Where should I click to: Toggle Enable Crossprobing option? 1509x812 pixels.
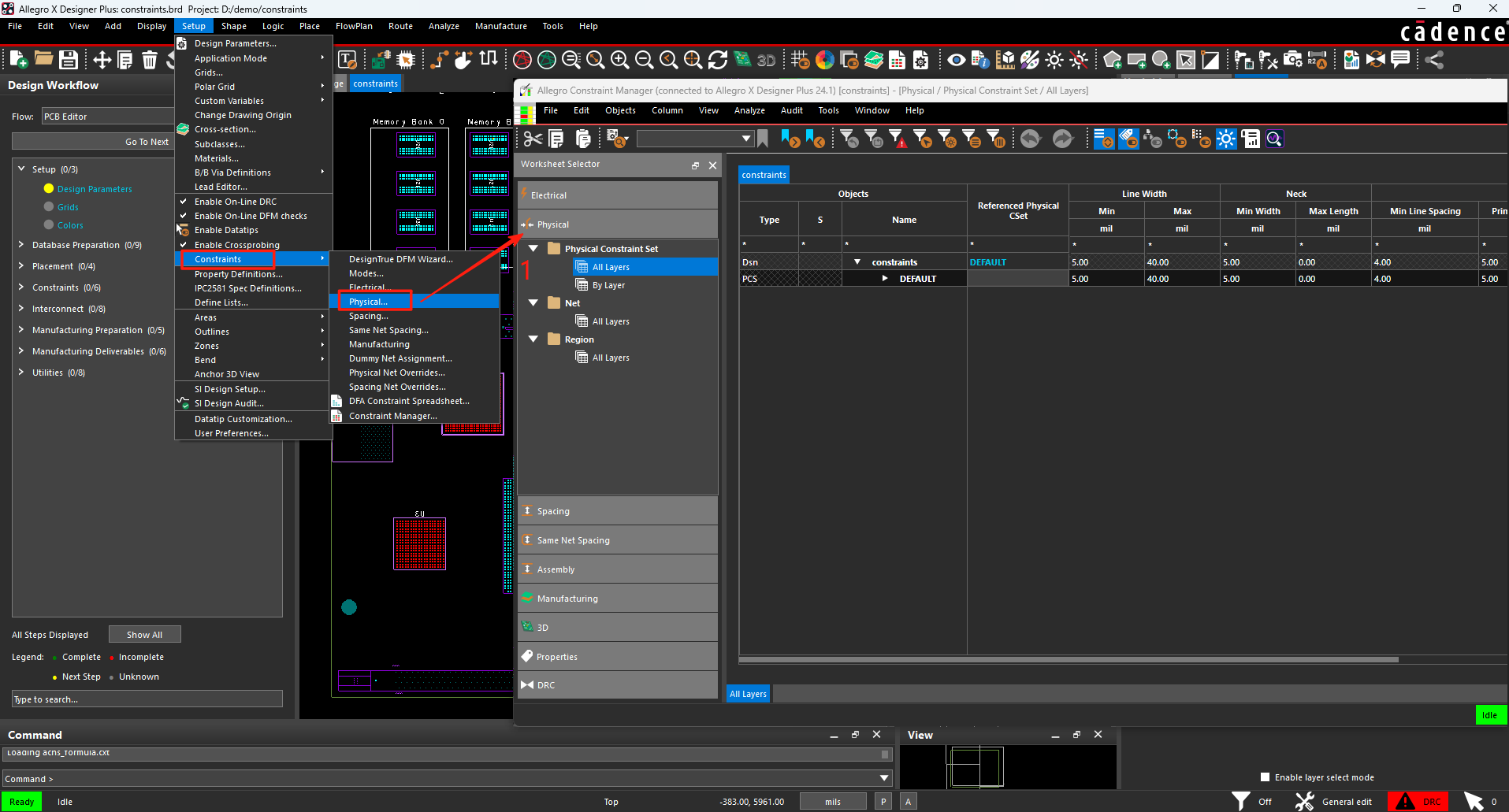[x=236, y=245]
